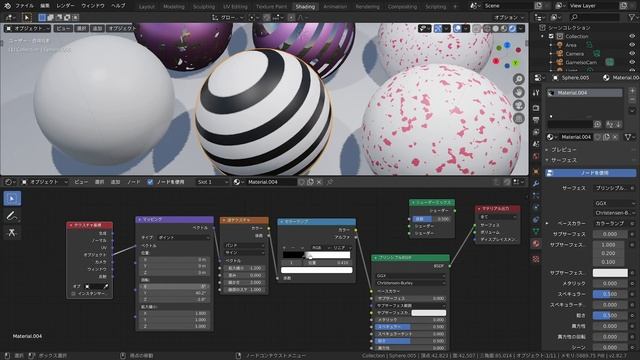
Task: Click the 'ノードを使用' button in properties
Action: point(590,173)
